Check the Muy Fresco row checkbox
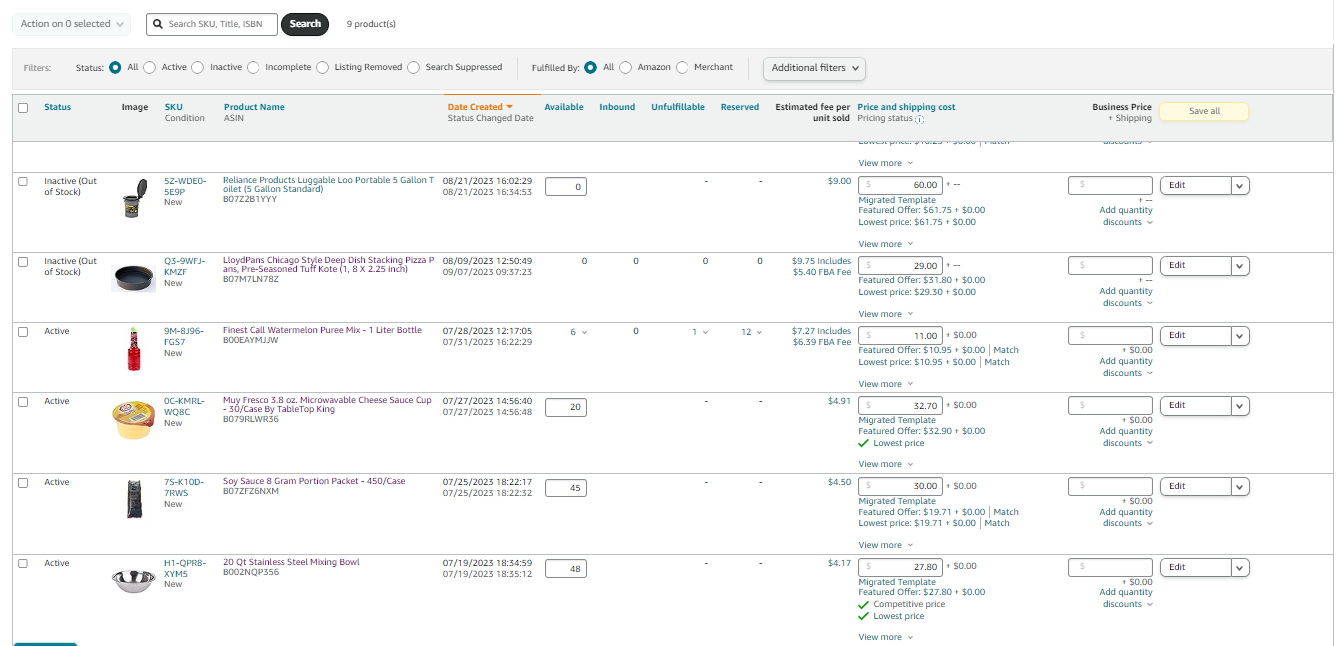This screenshot has height=646, width=1338. (x=23, y=402)
